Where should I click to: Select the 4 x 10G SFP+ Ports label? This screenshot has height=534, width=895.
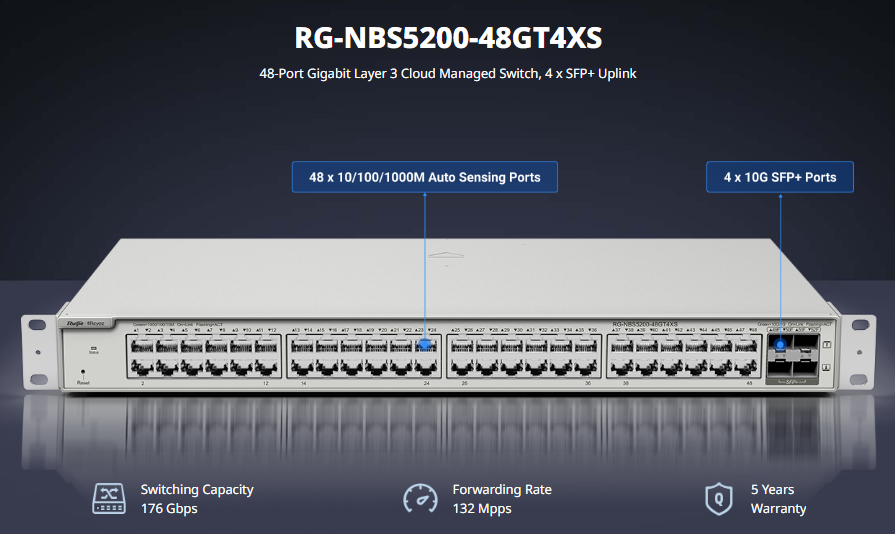(x=780, y=177)
